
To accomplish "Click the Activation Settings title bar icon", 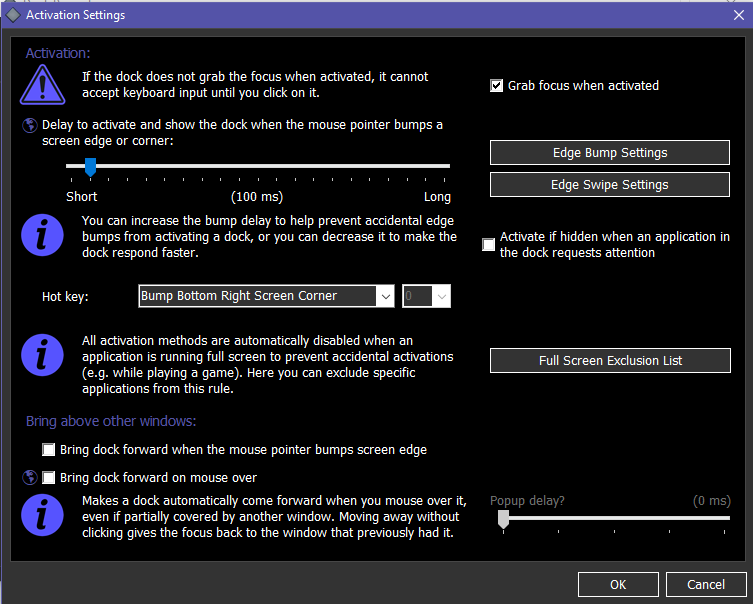I will (x=13, y=15).
